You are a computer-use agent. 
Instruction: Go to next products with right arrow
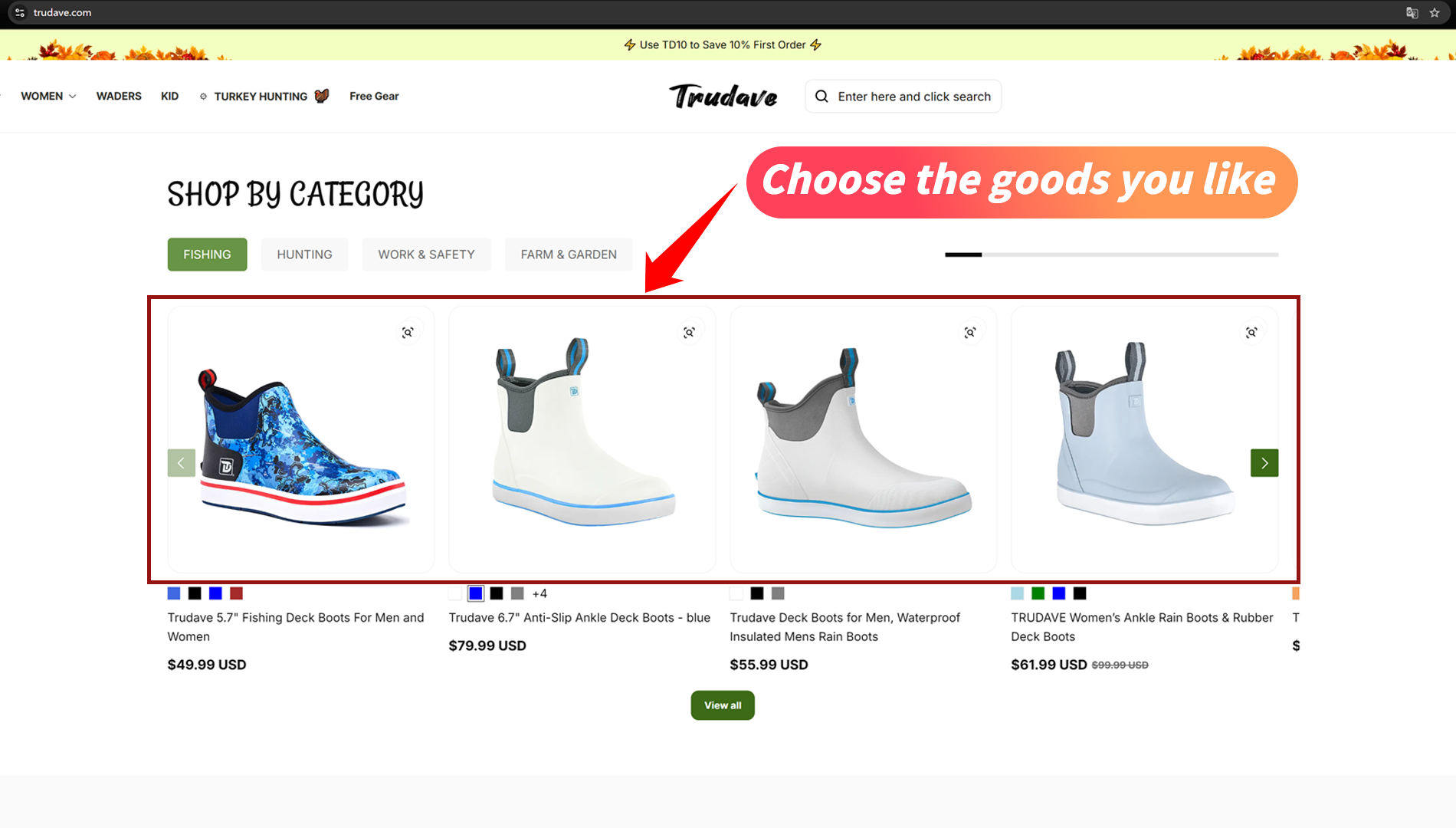click(x=1264, y=463)
